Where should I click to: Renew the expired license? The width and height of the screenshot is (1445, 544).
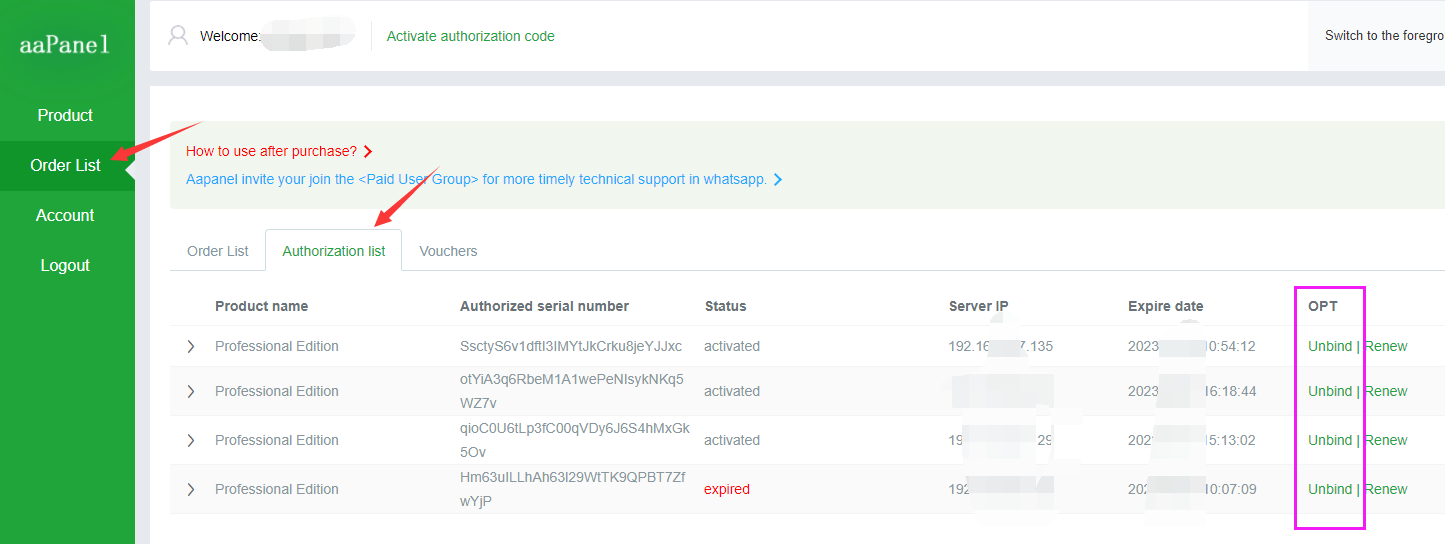coord(1386,489)
